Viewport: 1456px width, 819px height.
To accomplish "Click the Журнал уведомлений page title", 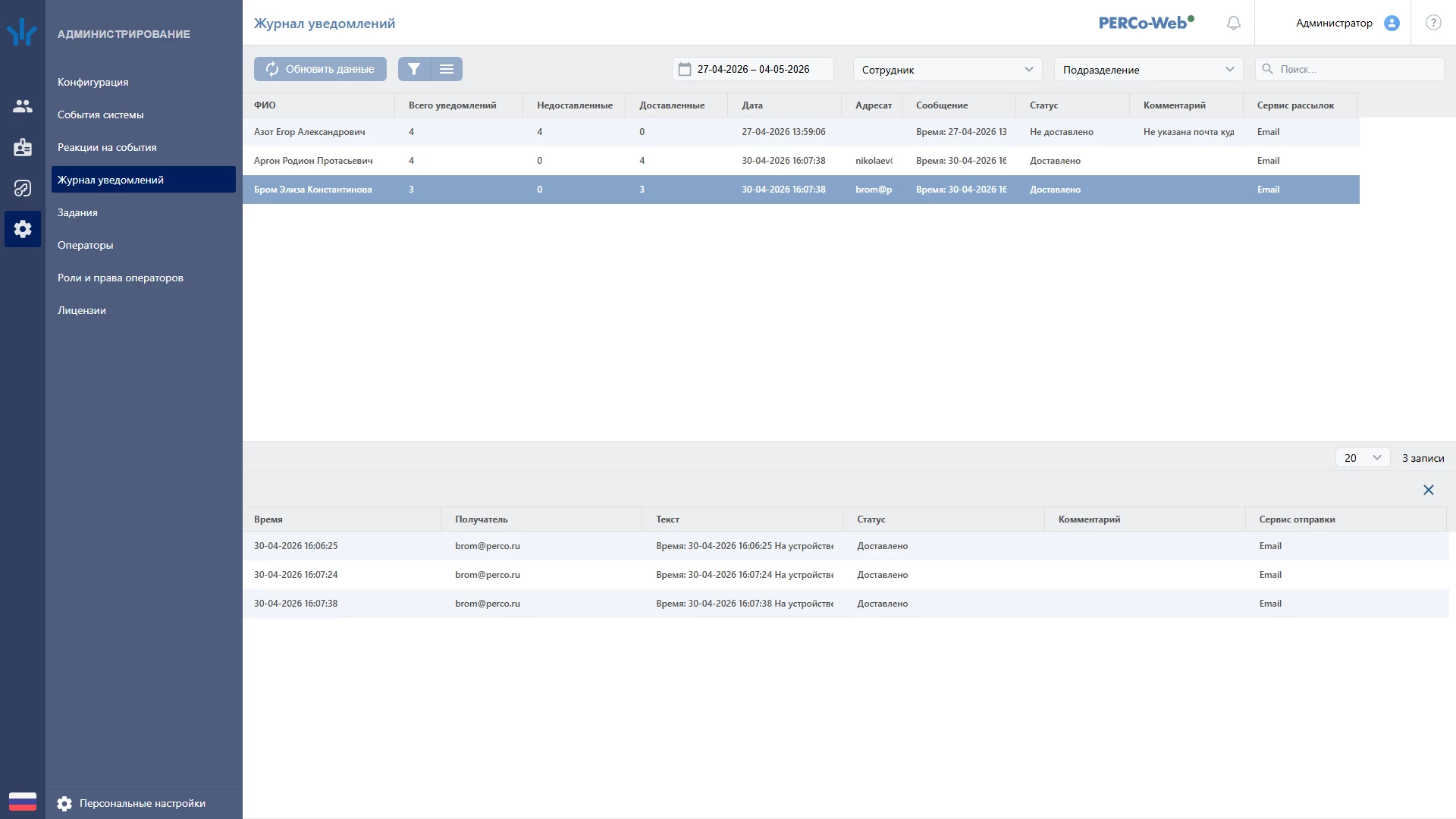I will [x=325, y=24].
